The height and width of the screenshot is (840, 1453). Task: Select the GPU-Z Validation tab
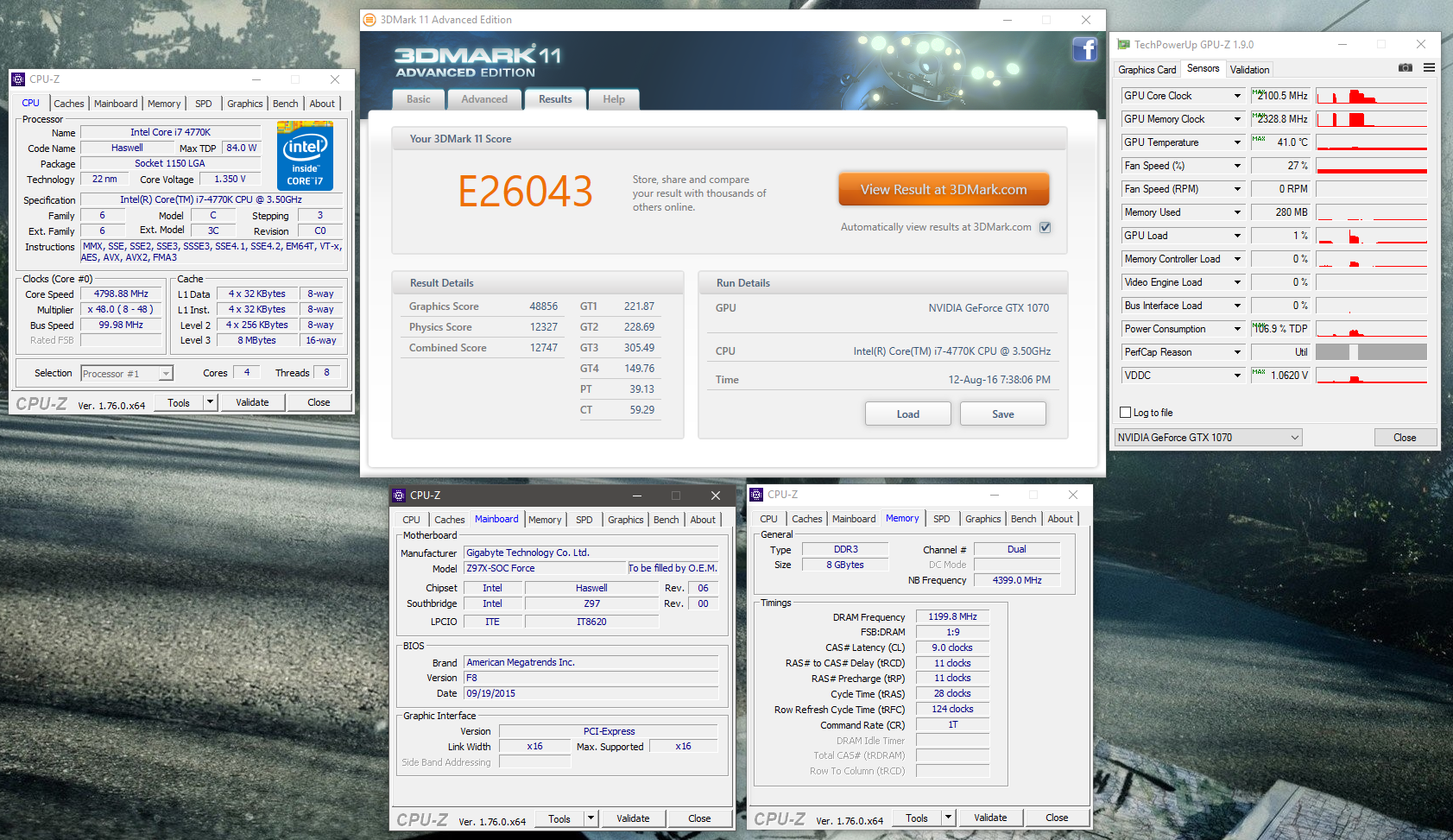(1249, 70)
